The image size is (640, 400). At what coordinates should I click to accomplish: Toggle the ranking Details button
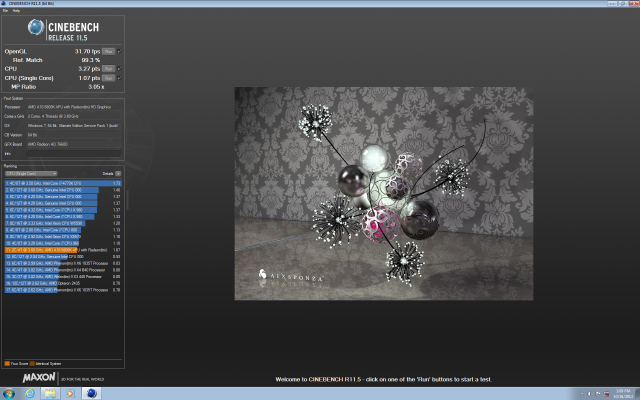coord(118,174)
